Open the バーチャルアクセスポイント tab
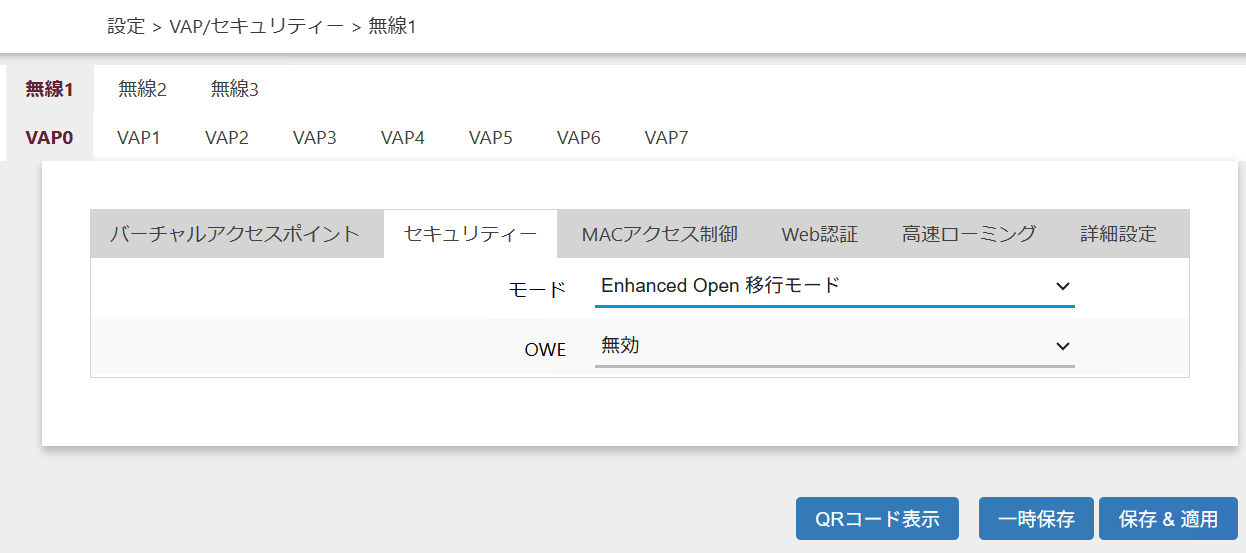Image resolution: width=1246 pixels, height=553 pixels. 235,234
